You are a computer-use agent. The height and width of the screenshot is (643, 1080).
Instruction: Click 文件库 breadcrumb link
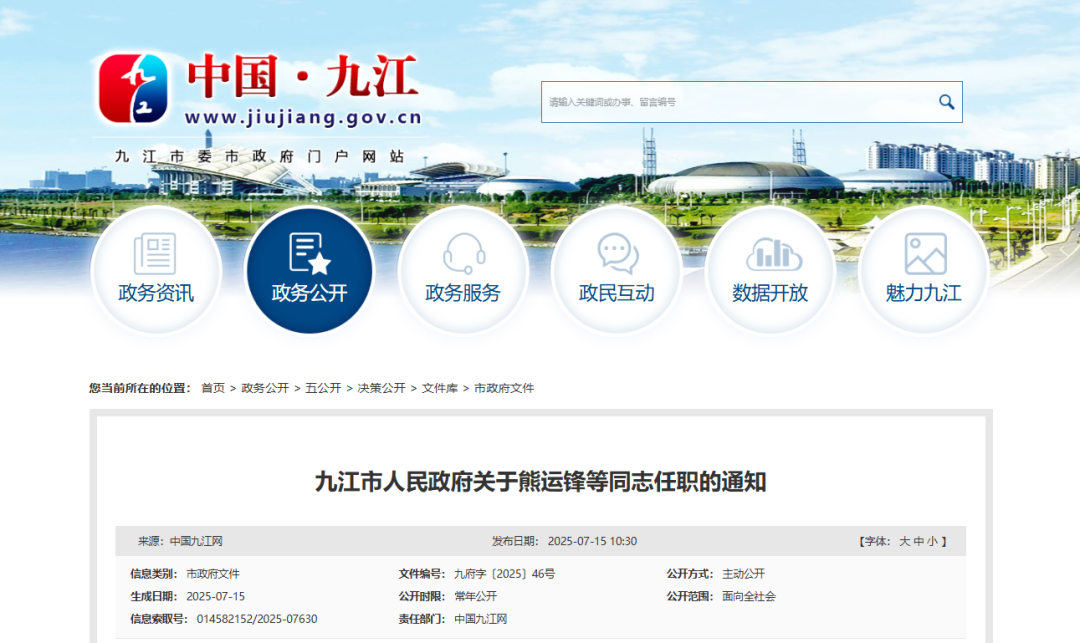439,388
